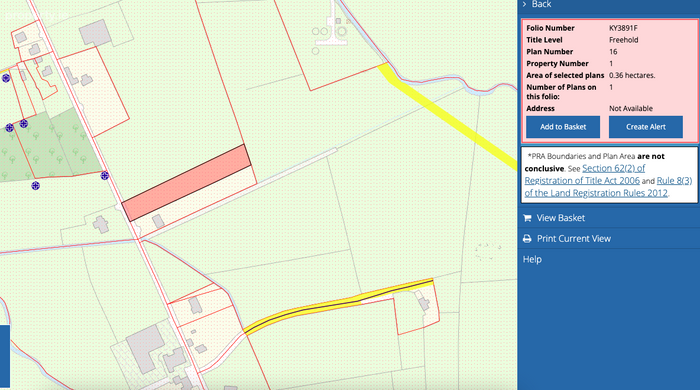Click topmost blue marker on left edge
This screenshot has width=700, height=390.
click(x=6, y=78)
